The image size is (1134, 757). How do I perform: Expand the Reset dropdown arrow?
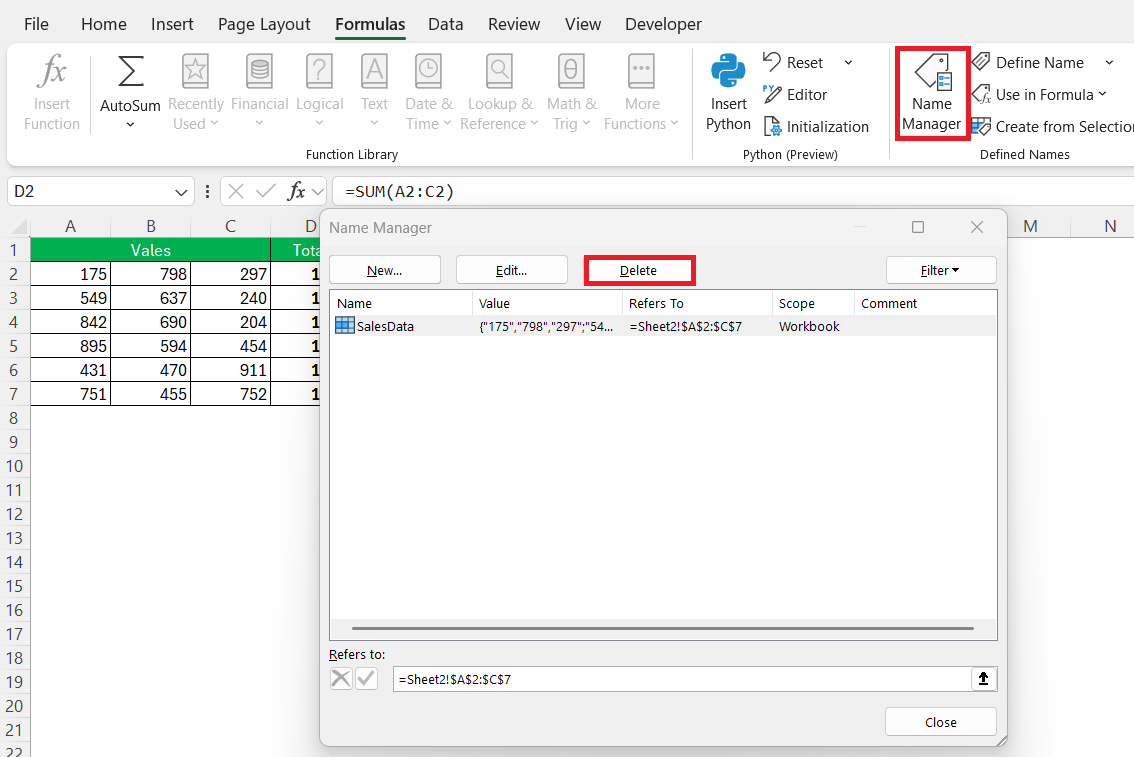point(848,63)
